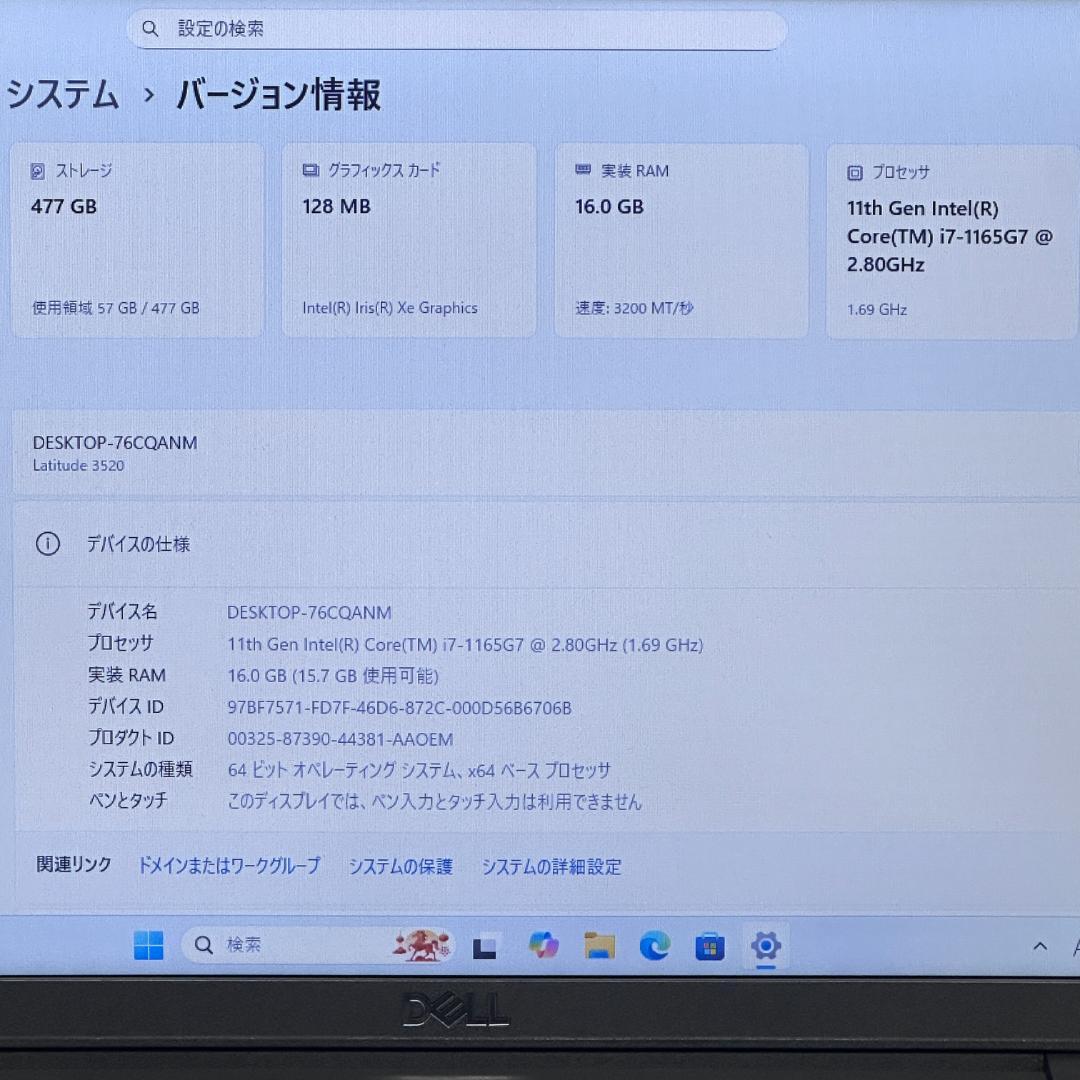This screenshot has width=1080, height=1080.
Task: Launch Copilot from the taskbar
Action: tap(543, 945)
